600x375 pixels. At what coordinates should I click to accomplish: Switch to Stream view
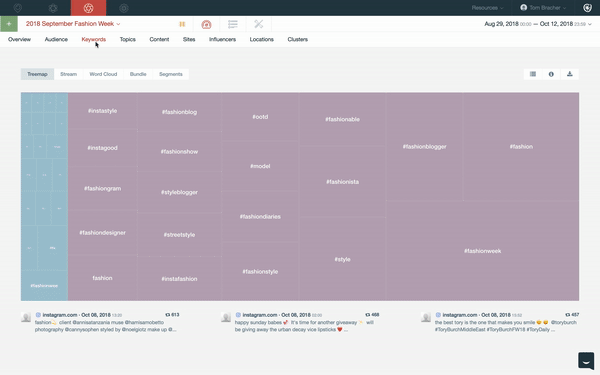pyautogui.click(x=68, y=74)
